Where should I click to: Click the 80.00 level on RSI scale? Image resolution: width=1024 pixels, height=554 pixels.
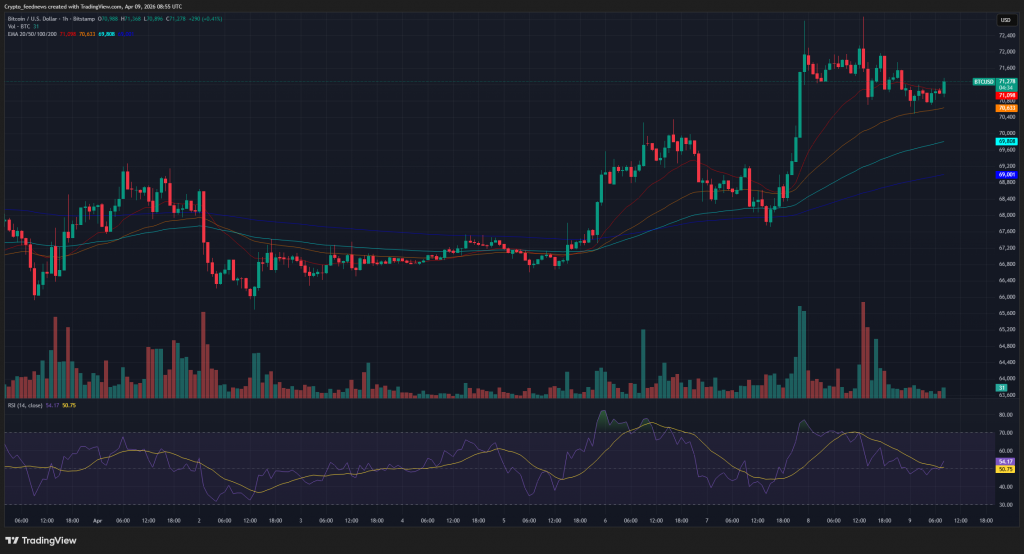[x=1007, y=413]
